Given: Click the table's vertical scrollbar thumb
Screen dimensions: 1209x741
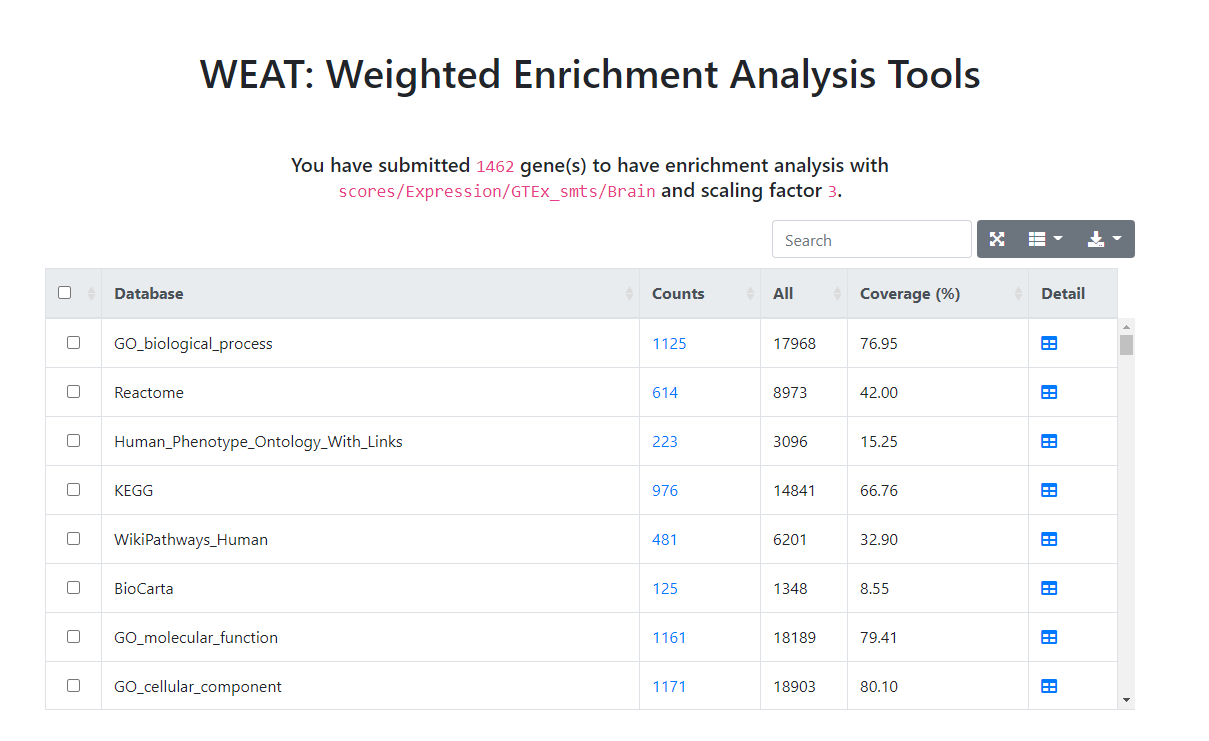Looking at the screenshot, I should tap(1126, 345).
